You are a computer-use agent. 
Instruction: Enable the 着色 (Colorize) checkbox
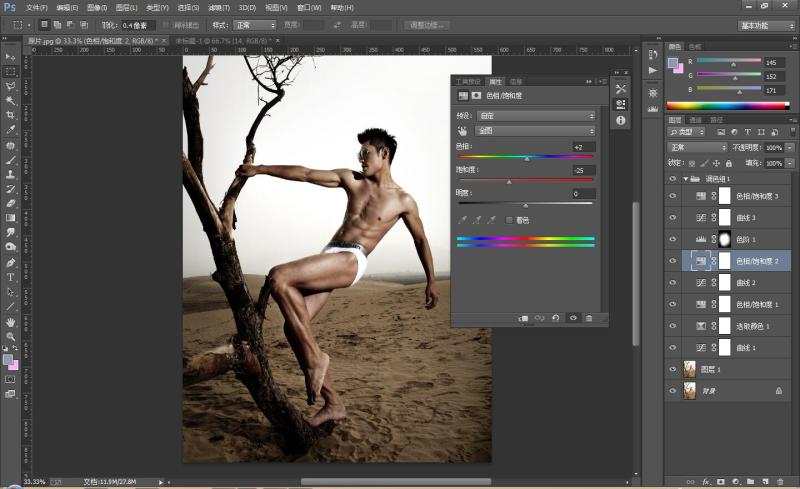[509, 220]
